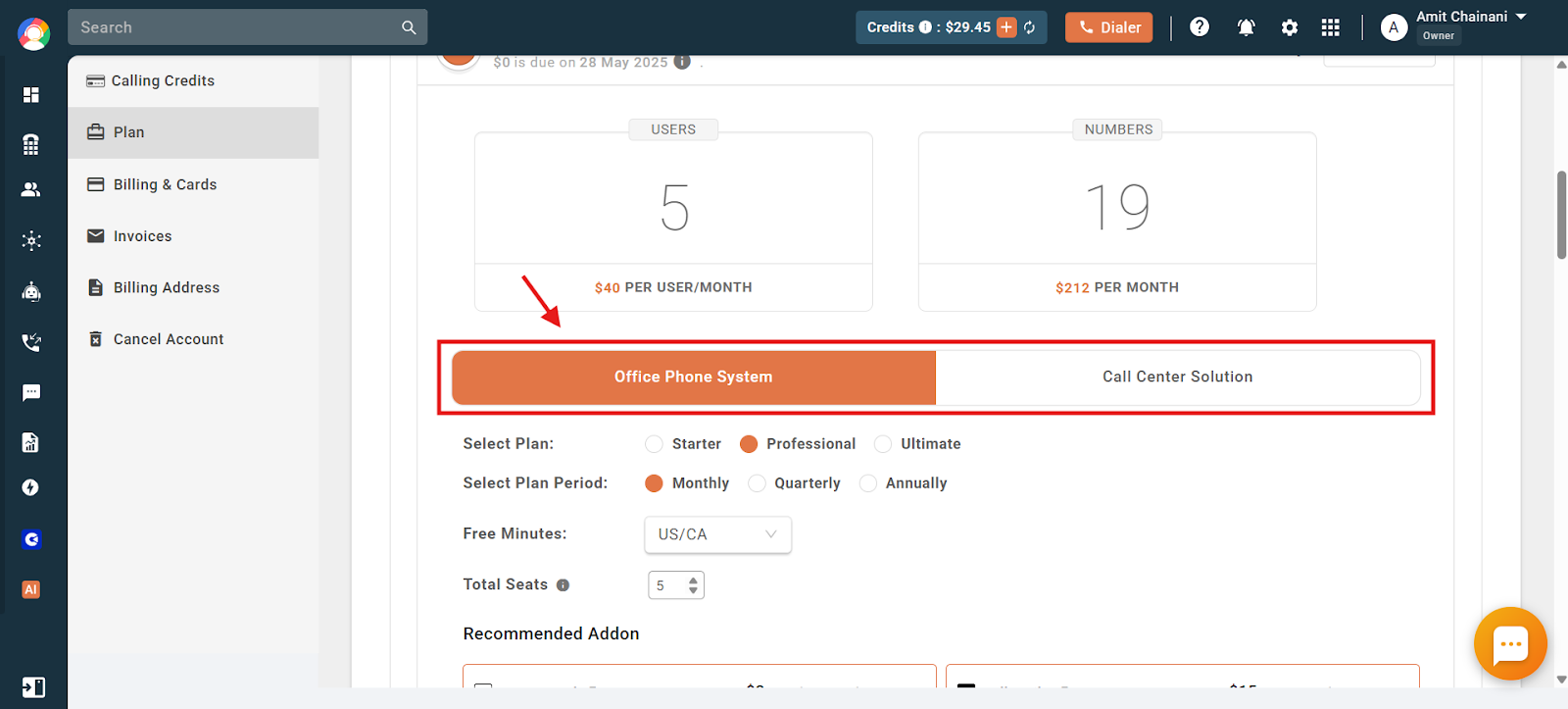This screenshot has height=709, width=1568.
Task: Open the bot icon in left rail
Action: (x=31, y=291)
